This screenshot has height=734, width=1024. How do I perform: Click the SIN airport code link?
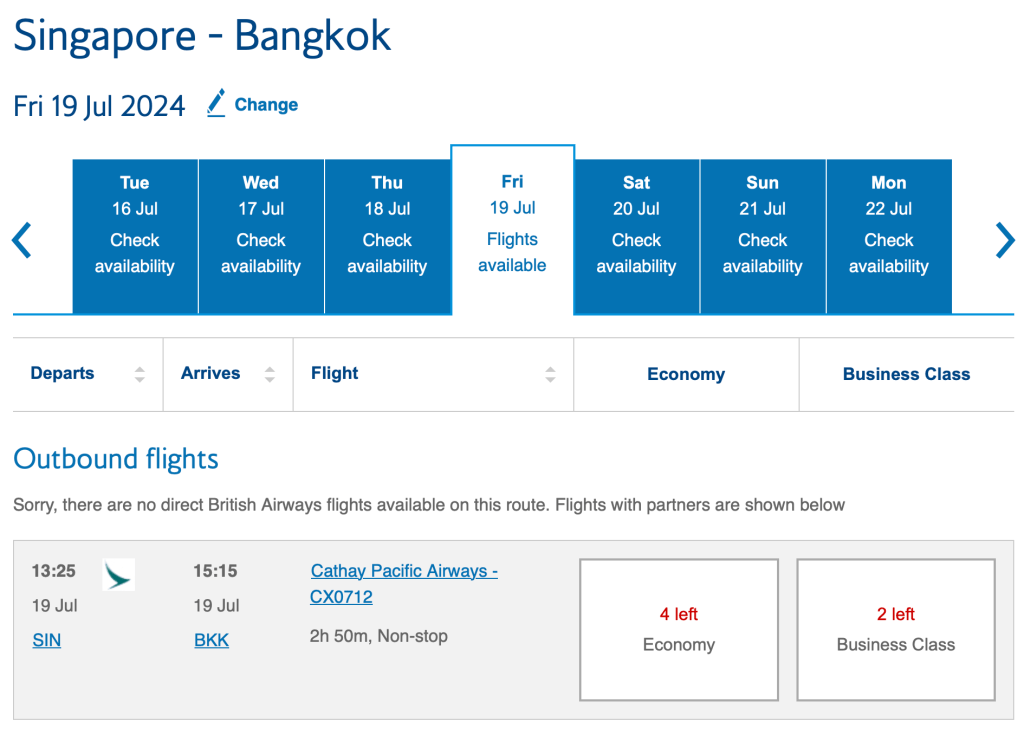tap(46, 640)
